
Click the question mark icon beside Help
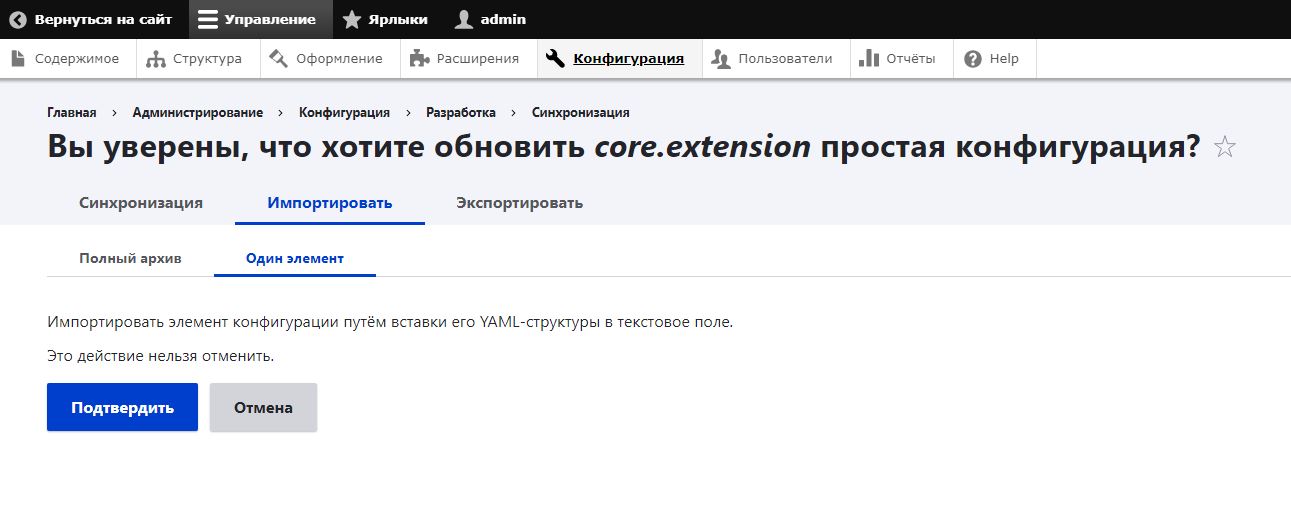(x=973, y=59)
